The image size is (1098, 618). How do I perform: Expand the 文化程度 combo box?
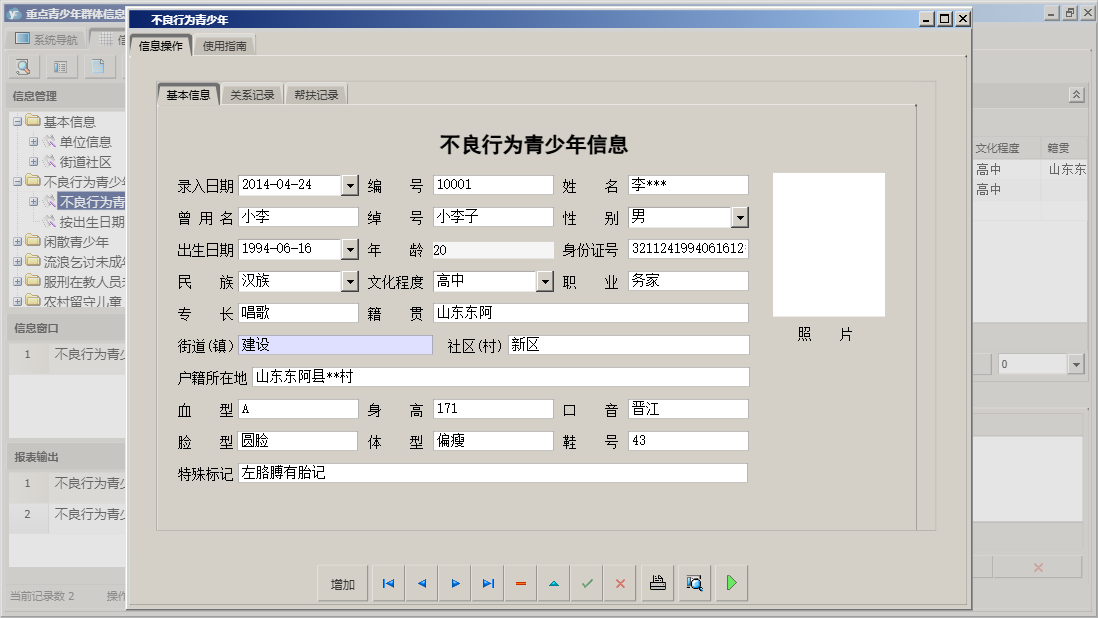544,282
